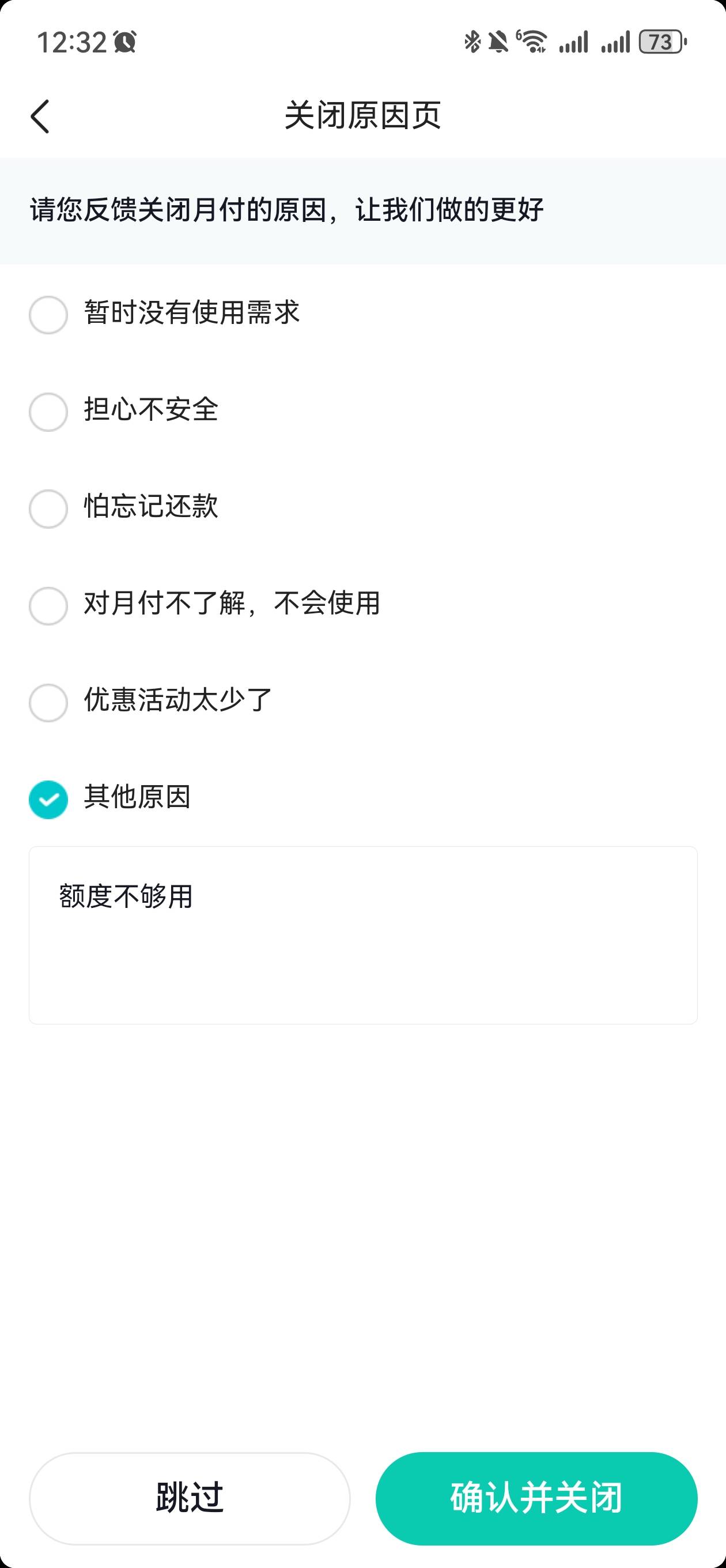The image size is (726, 1568).
Task: Tap the 12:32 clock in status bar
Action: pos(72,43)
